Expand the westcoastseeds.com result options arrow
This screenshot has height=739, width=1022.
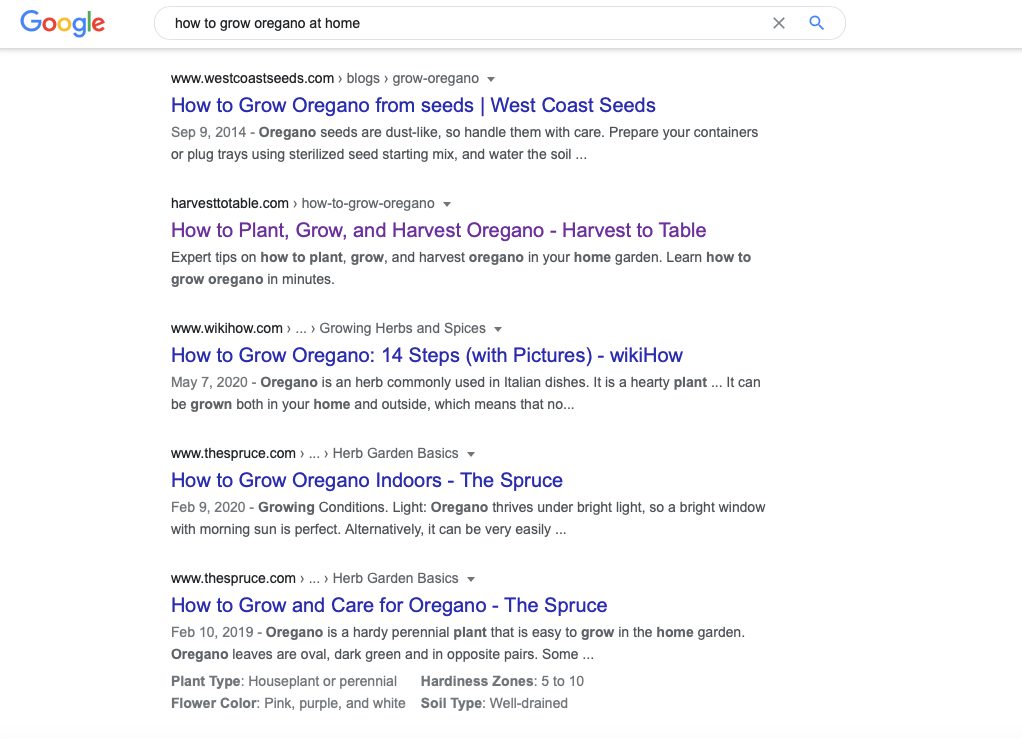pos(491,79)
